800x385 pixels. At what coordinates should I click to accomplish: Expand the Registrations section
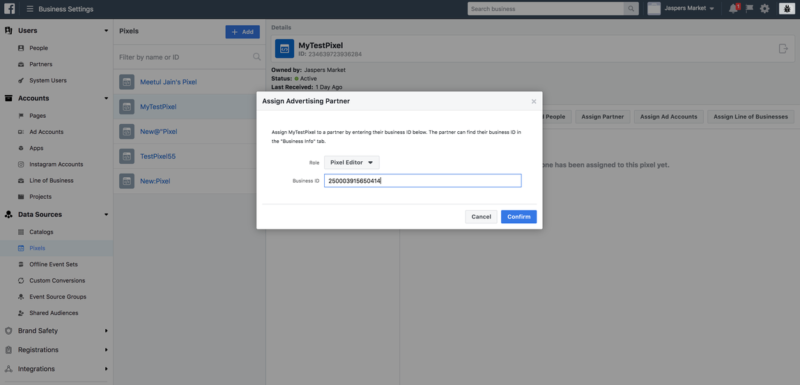point(106,350)
